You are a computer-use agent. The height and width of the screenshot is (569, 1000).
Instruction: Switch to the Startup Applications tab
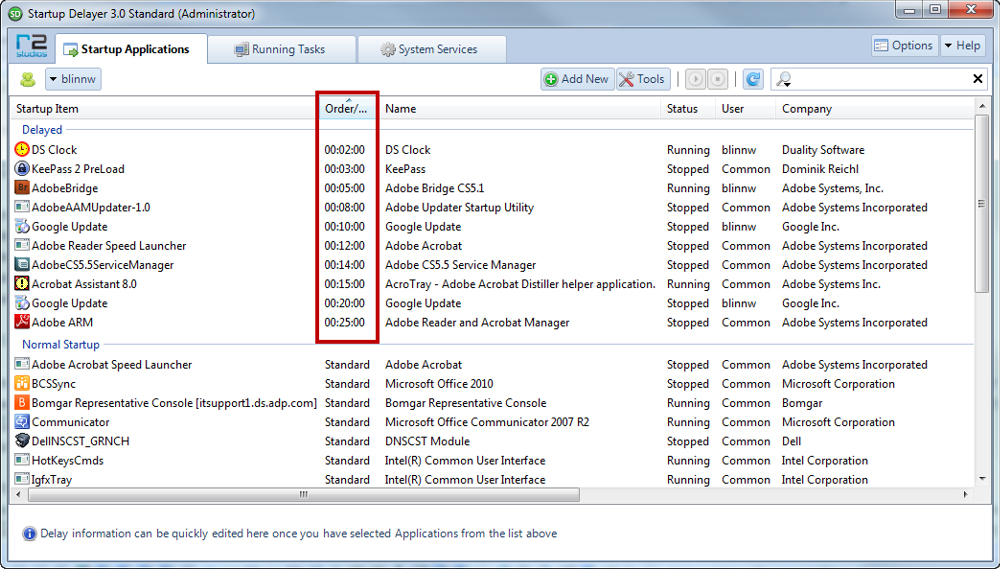click(131, 49)
